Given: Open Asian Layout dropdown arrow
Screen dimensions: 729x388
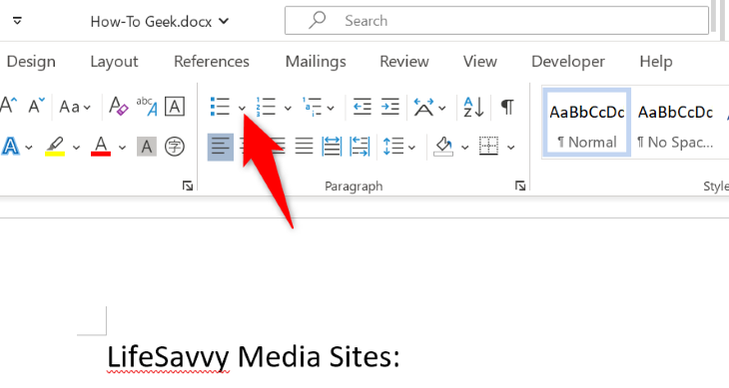Looking at the screenshot, I should click(442, 108).
